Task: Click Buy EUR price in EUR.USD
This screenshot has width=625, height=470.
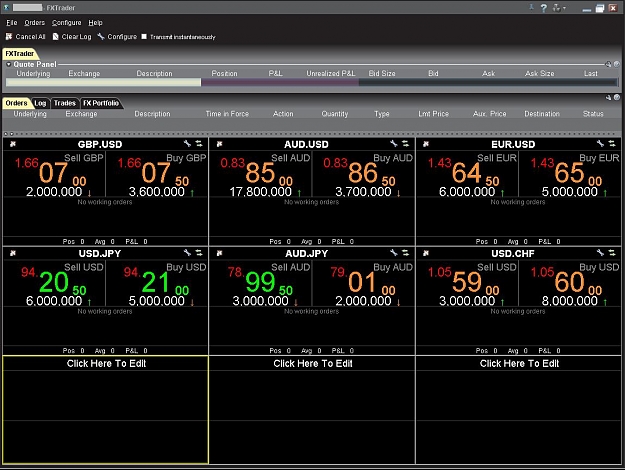Action: pos(570,174)
